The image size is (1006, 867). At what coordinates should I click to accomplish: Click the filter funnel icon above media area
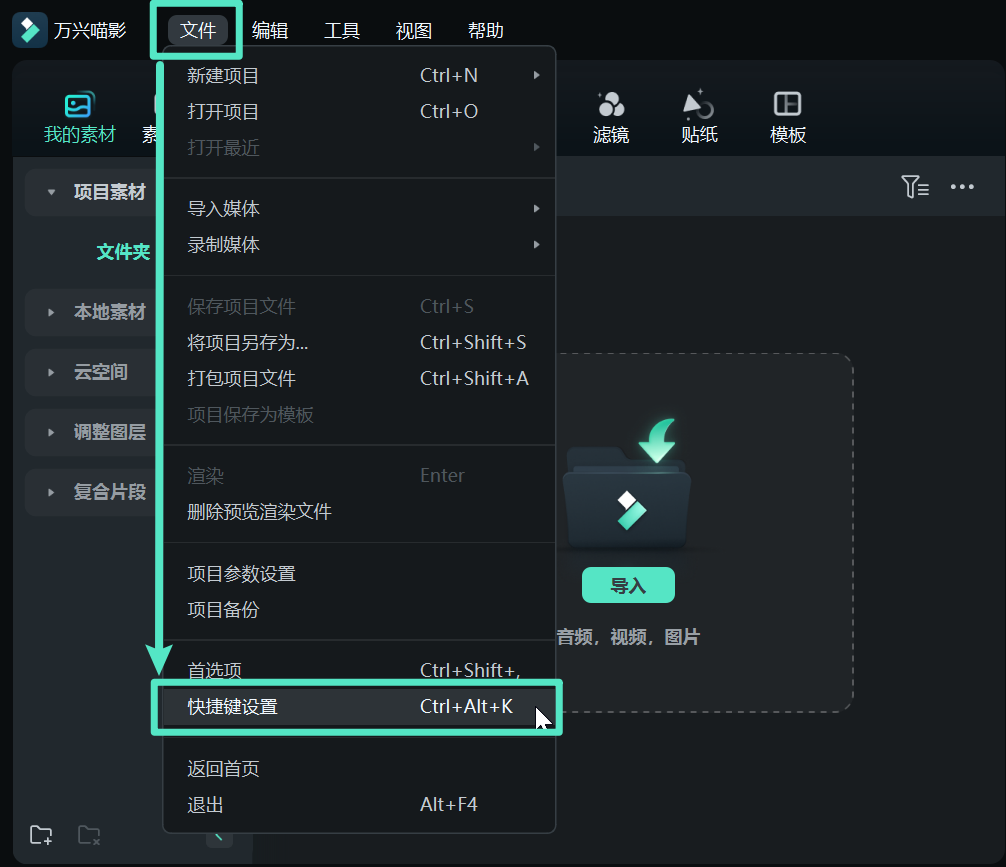click(915, 186)
